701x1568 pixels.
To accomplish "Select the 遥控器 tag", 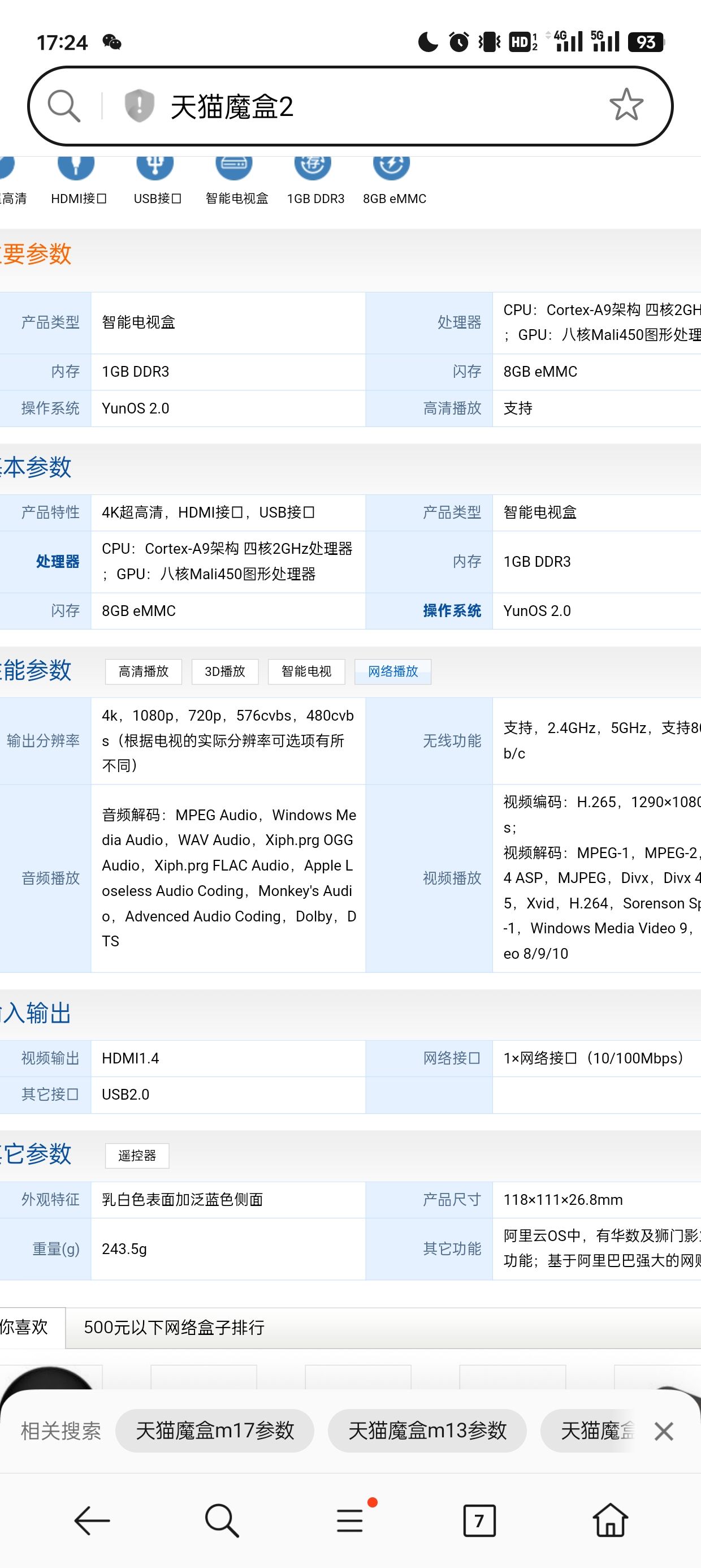I will point(137,1155).
